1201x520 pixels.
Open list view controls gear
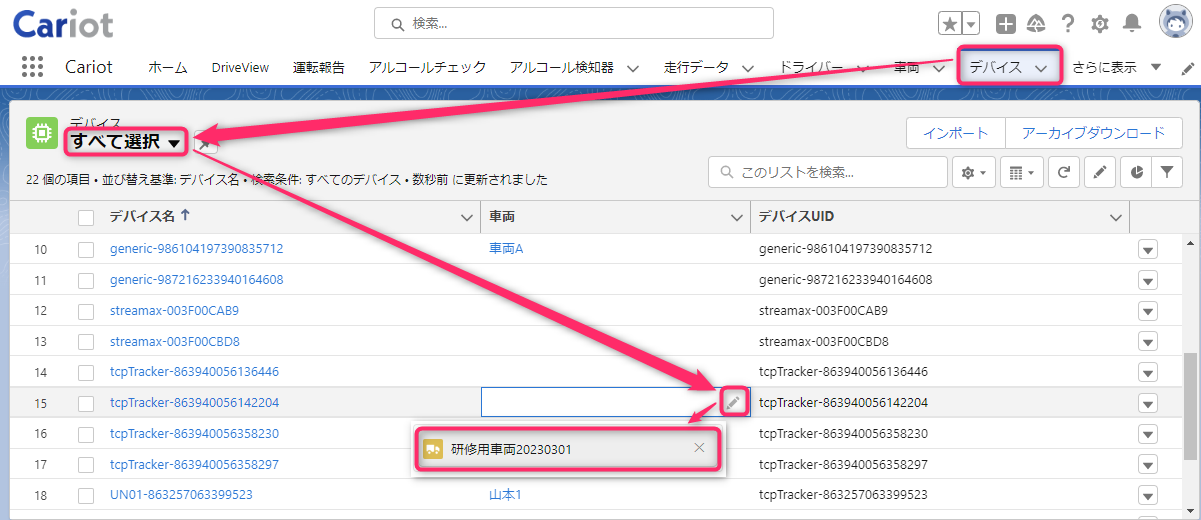tap(974, 172)
